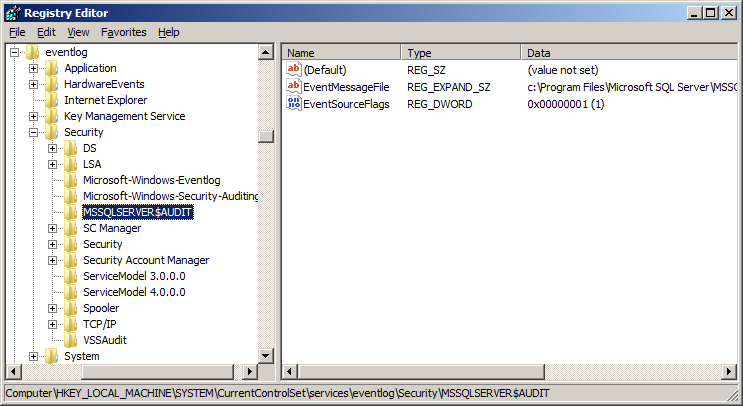
Task: Click the Application folder icon
Action: pyautogui.click(x=52, y=68)
